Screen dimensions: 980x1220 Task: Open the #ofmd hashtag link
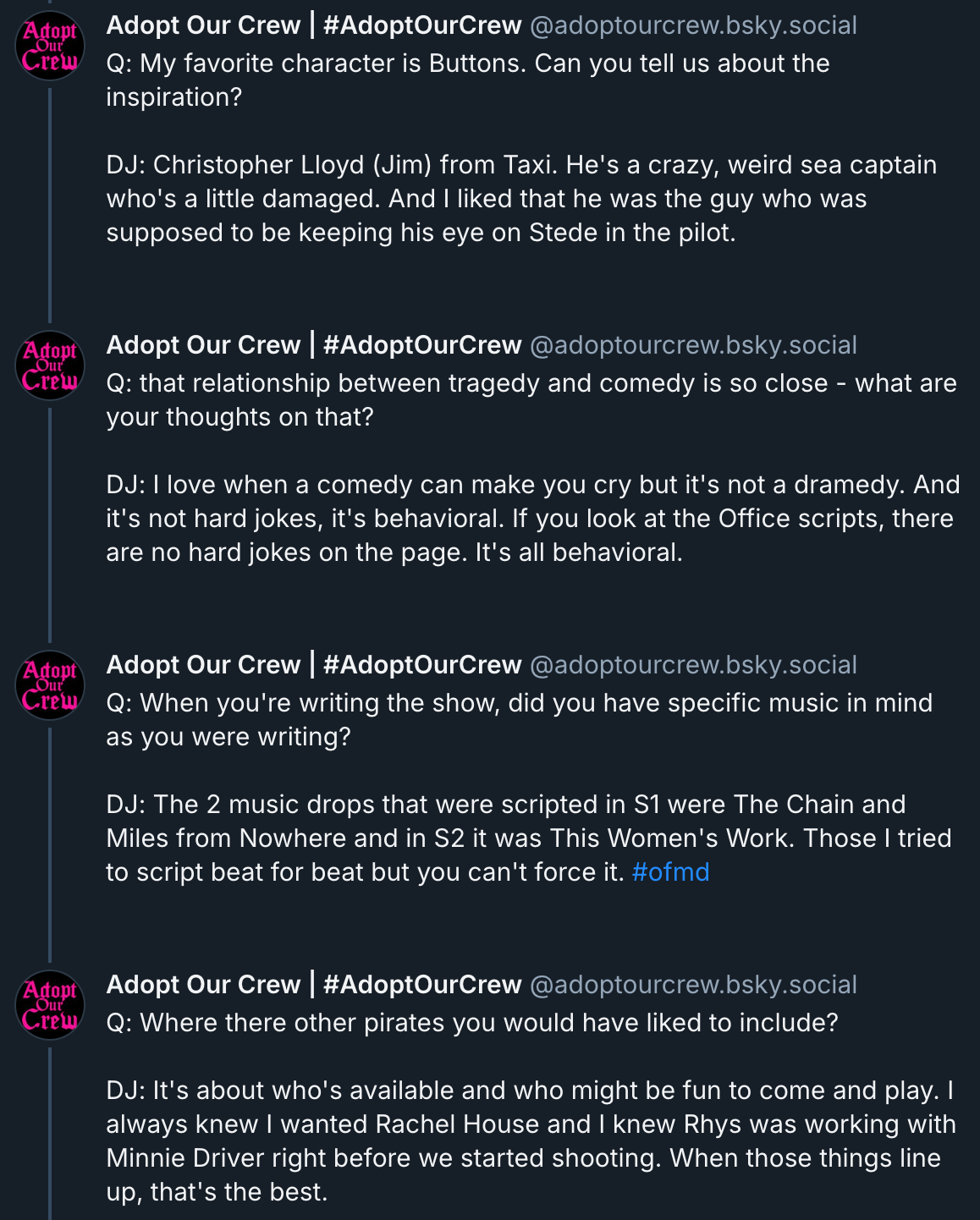670,872
